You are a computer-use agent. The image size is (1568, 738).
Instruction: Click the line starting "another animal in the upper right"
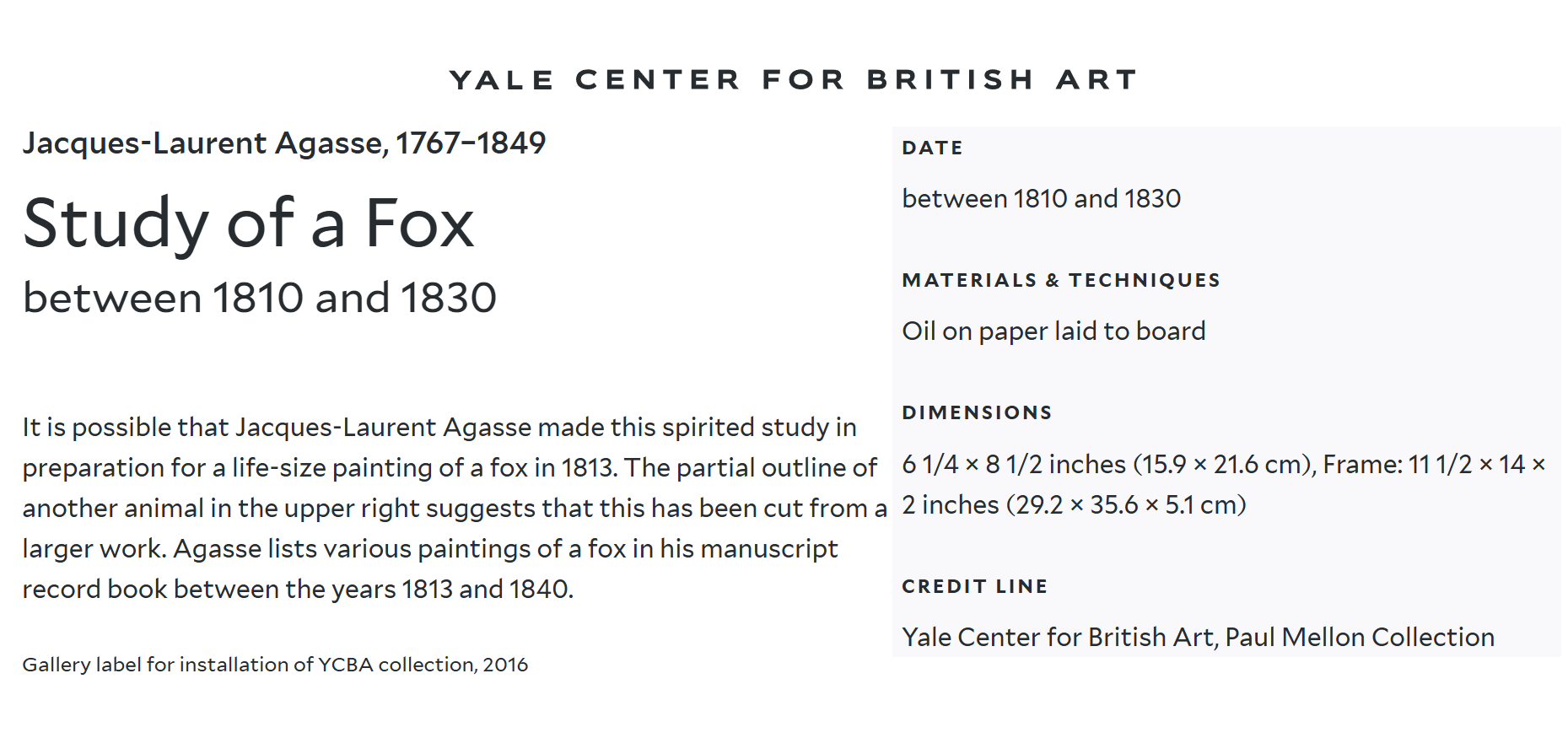pos(454,509)
